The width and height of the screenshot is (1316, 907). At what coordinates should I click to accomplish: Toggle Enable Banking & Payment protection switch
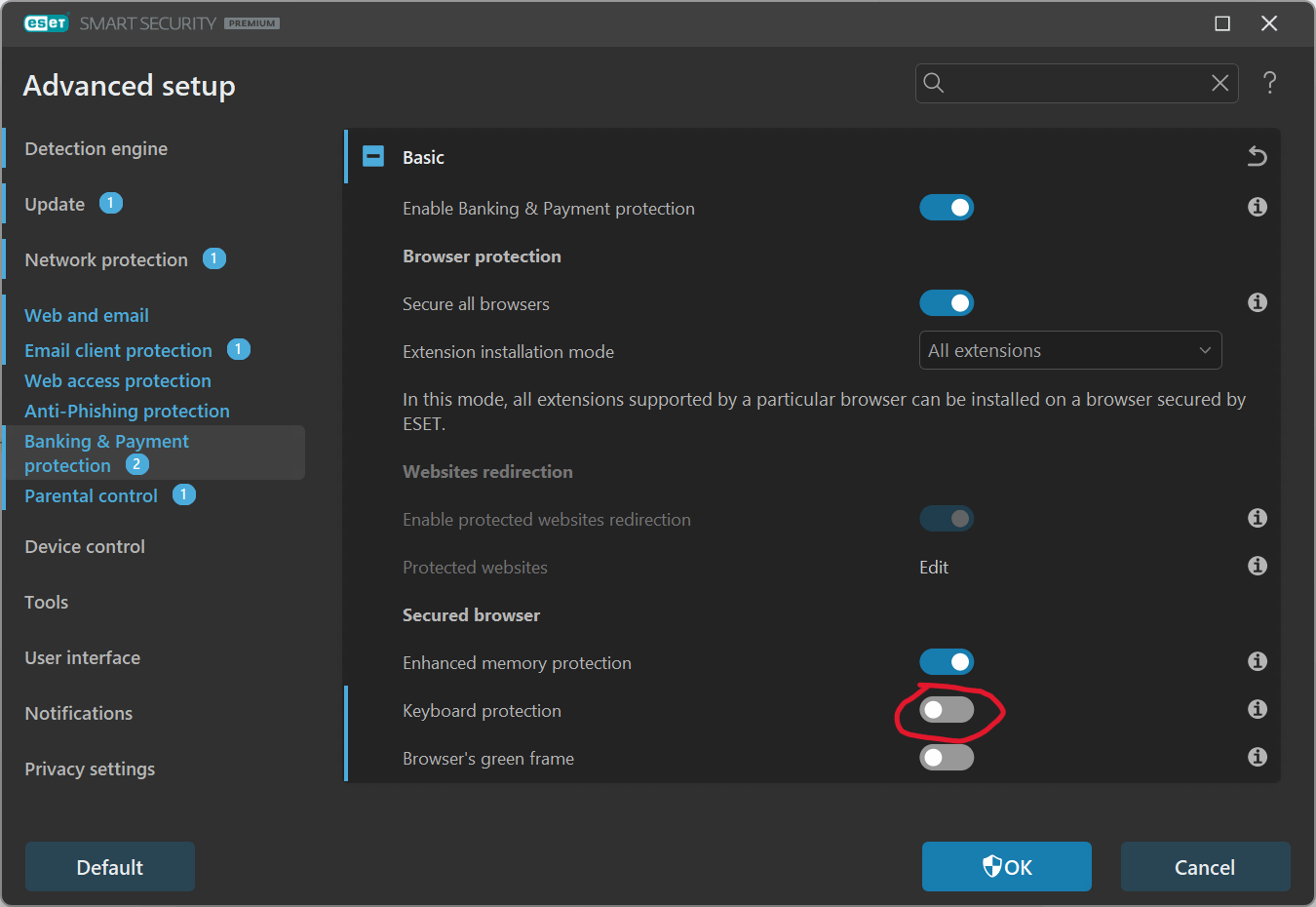[x=947, y=208]
